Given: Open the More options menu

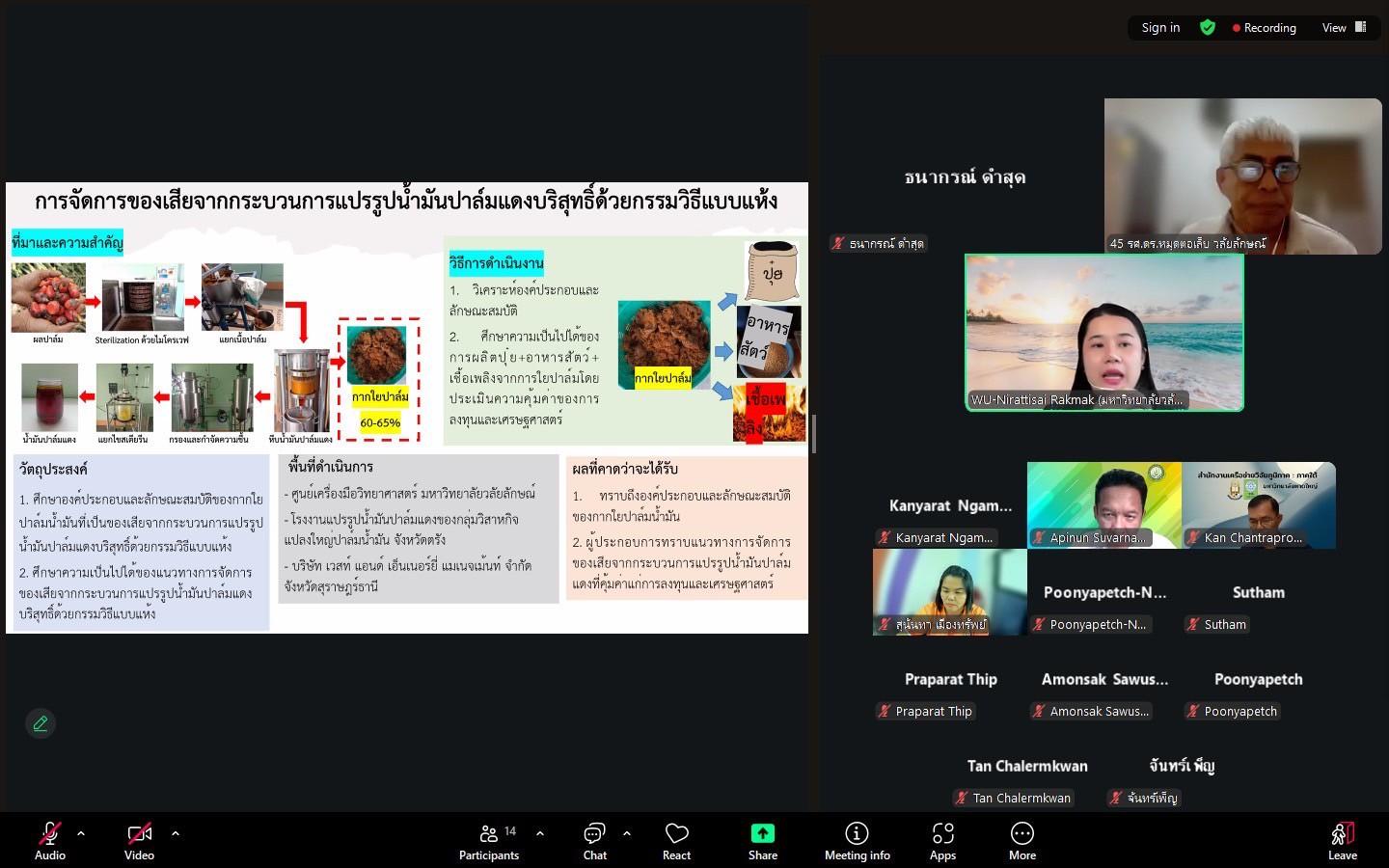Looking at the screenshot, I should pos(1021,839).
